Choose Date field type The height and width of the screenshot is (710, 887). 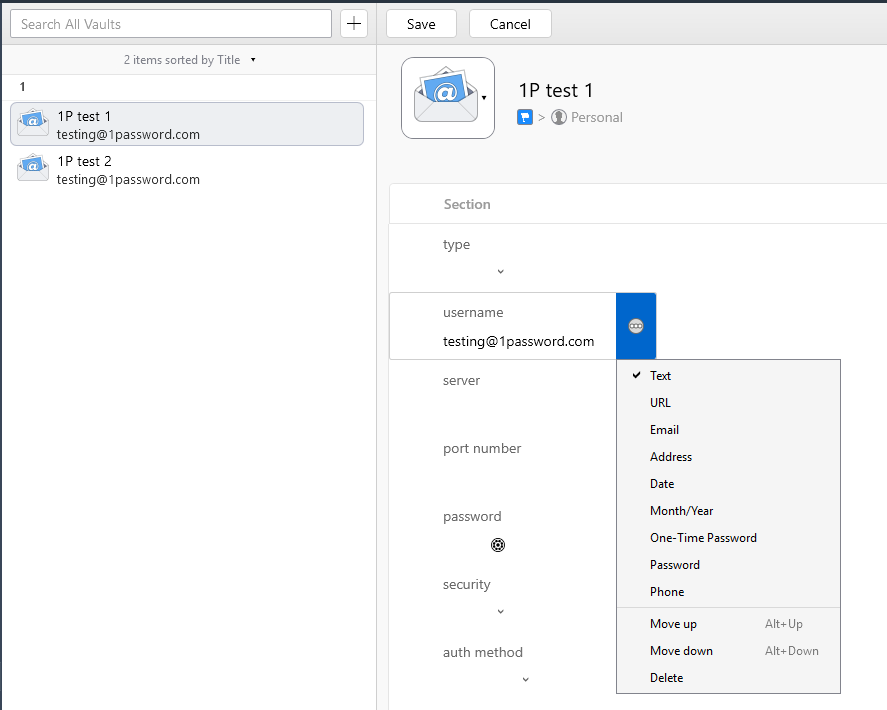[728, 484]
